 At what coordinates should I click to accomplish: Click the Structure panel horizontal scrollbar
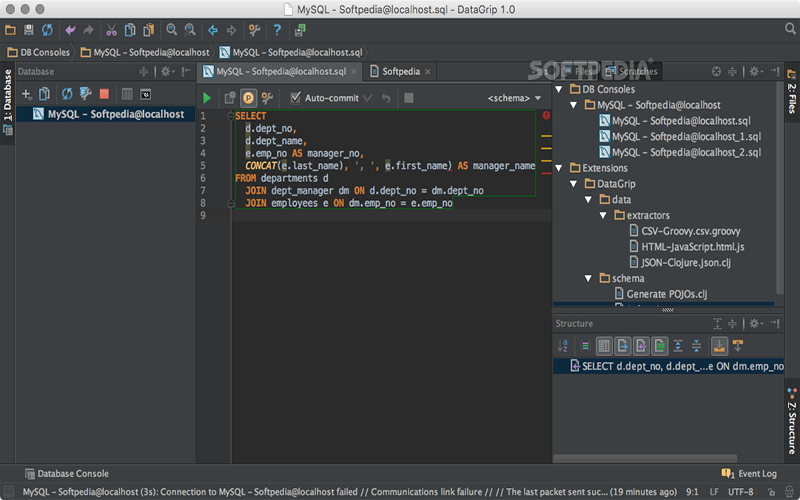click(x=645, y=458)
